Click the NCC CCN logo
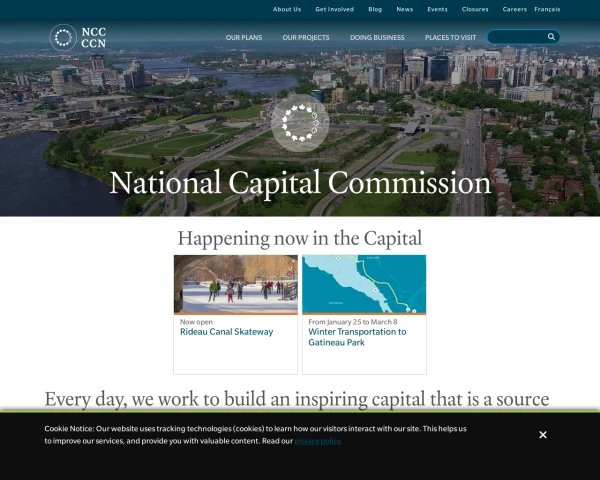Screen dimensions: 600x480 pyautogui.click(x=78, y=37)
